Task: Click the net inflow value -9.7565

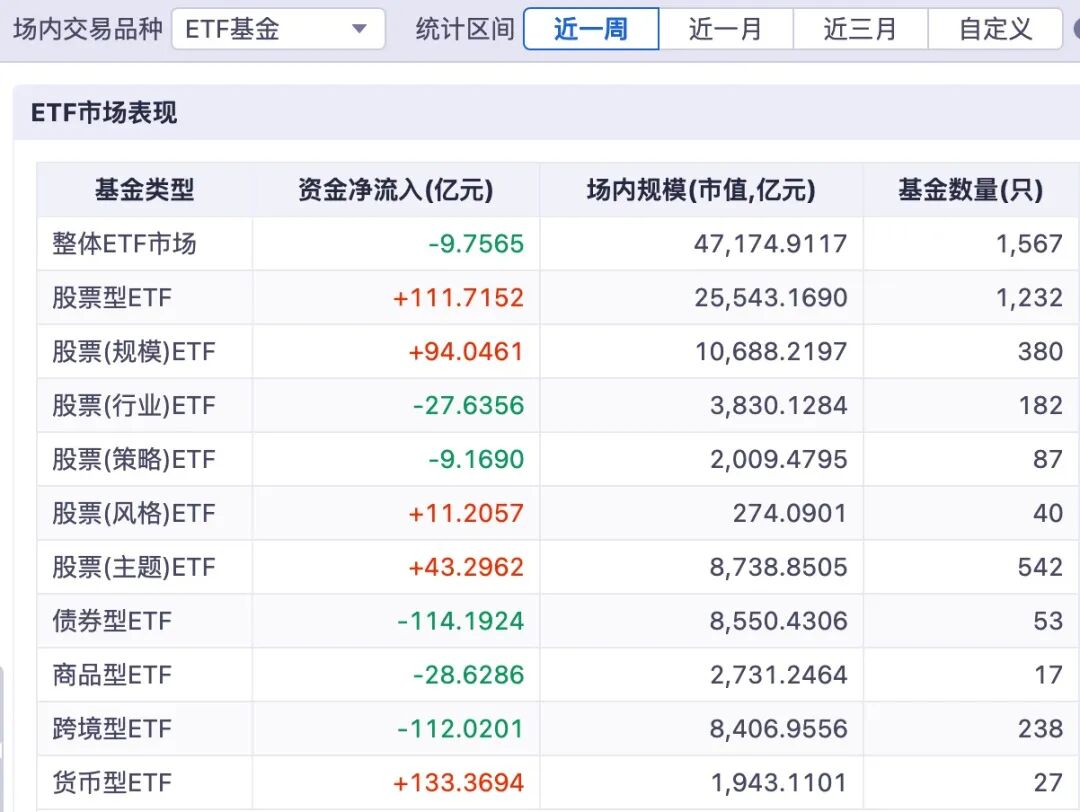Action: pos(476,244)
